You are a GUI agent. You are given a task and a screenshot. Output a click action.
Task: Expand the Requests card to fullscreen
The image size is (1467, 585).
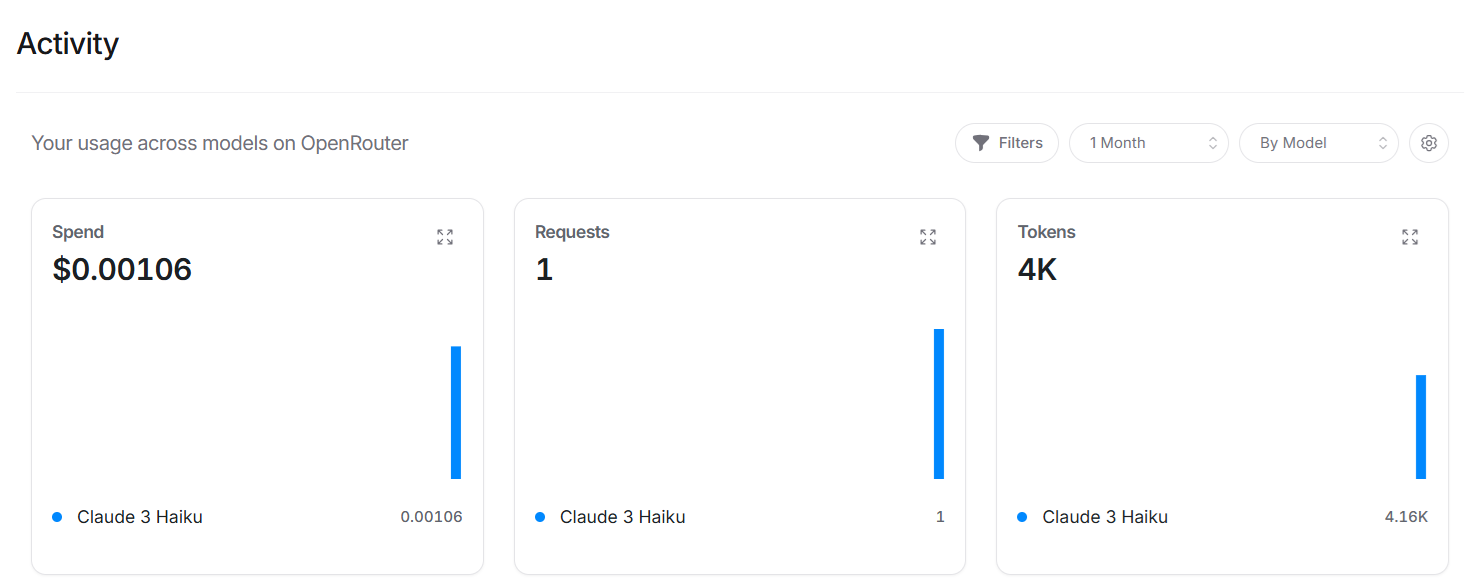tap(928, 237)
